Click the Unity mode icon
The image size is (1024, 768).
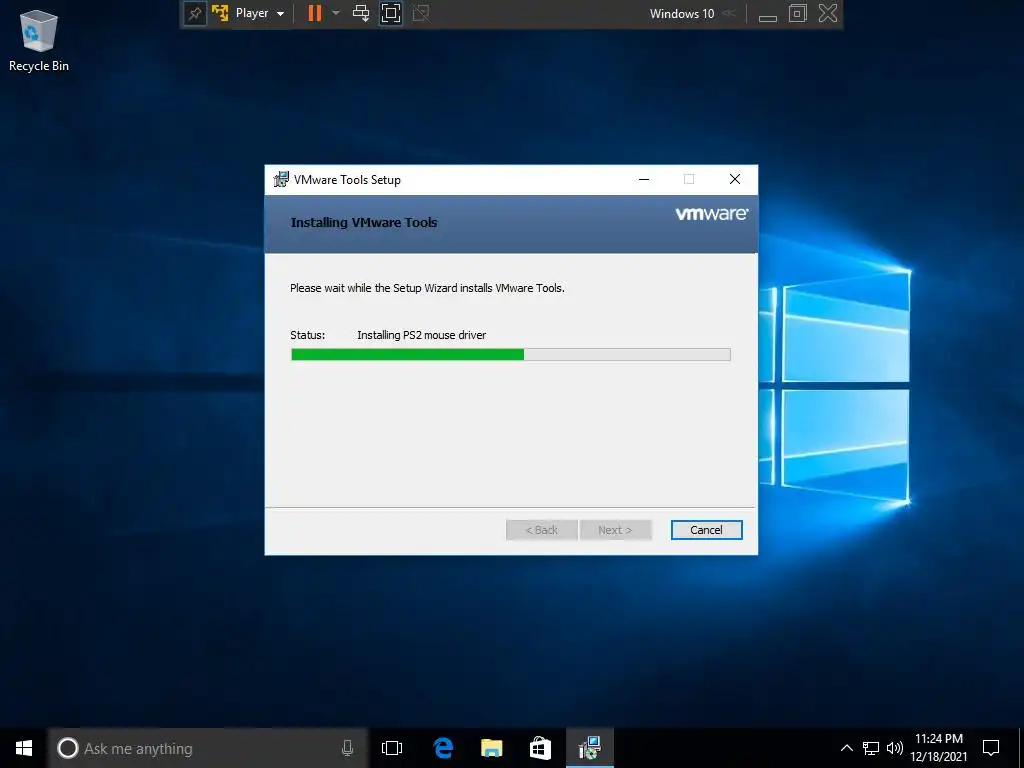coord(421,13)
